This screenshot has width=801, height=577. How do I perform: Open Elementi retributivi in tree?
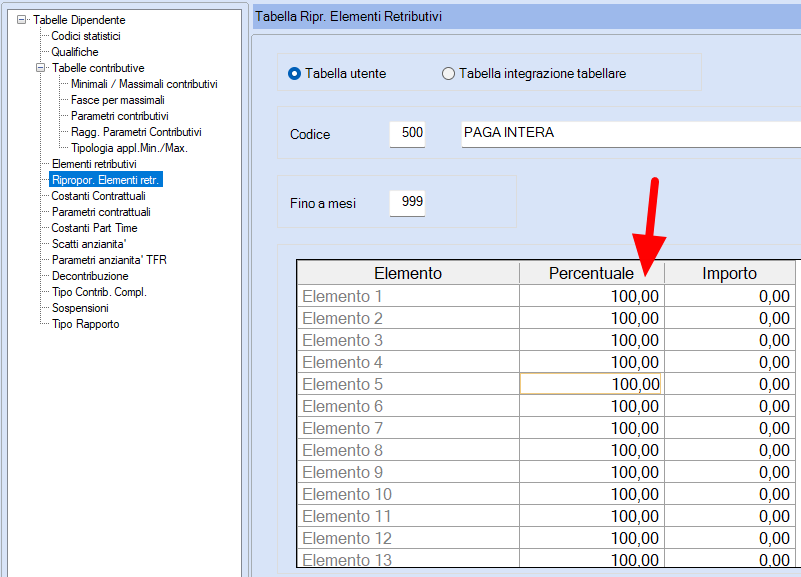(x=94, y=164)
